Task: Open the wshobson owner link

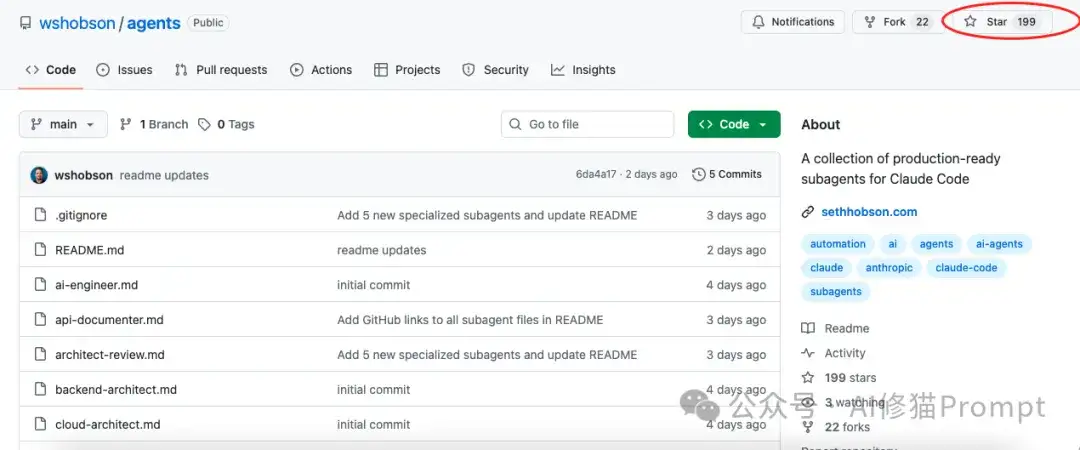Action: (77, 23)
